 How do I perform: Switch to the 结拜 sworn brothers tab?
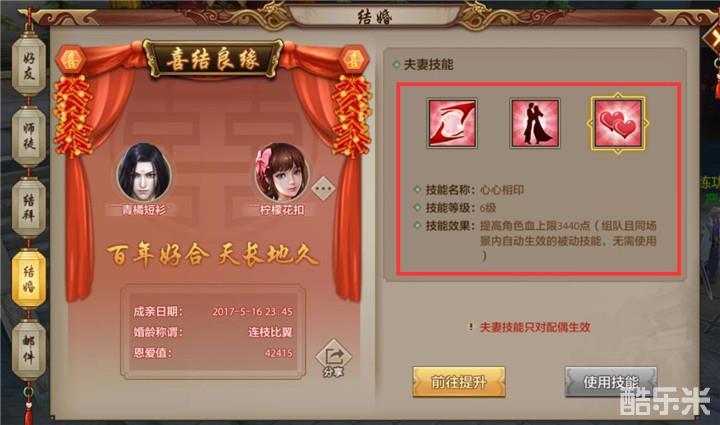(29, 207)
